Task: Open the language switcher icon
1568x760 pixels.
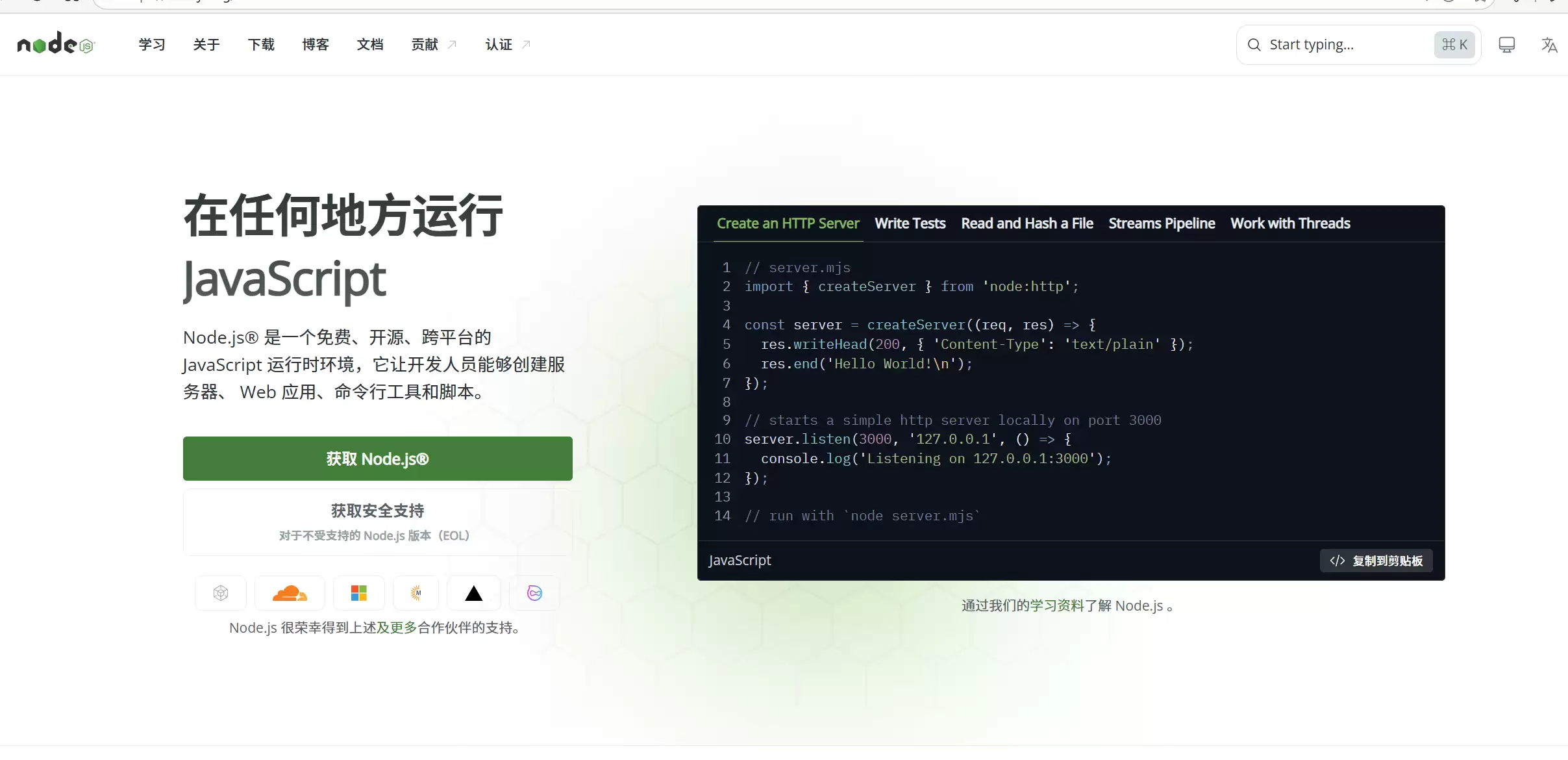Action: [x=1549, y=44]
